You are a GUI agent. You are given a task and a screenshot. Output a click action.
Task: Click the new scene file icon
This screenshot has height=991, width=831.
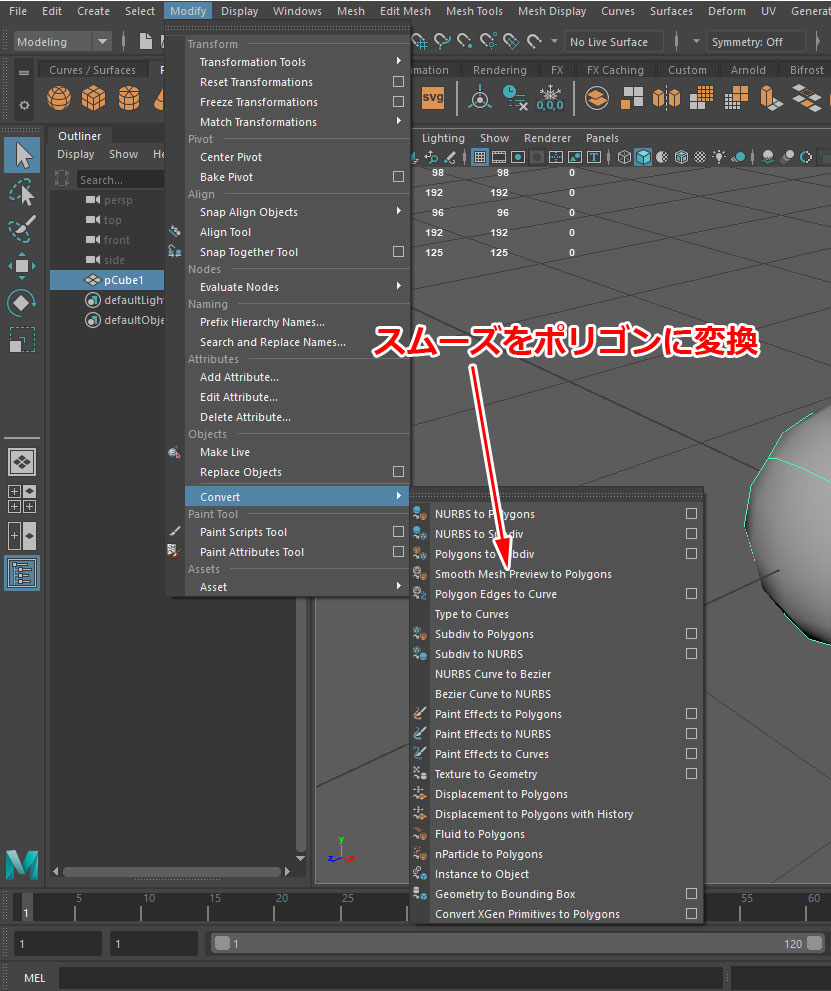146,42
